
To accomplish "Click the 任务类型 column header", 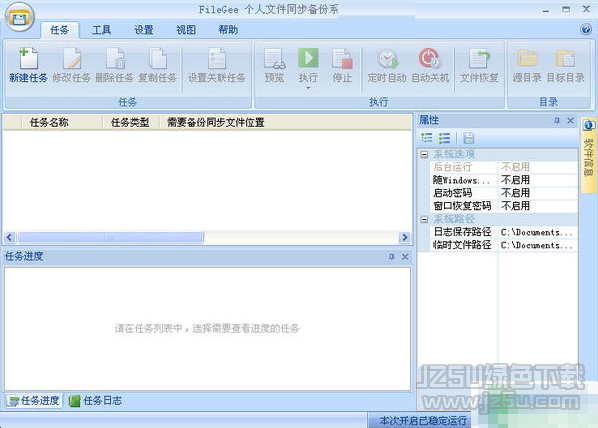I will [131, 122].
